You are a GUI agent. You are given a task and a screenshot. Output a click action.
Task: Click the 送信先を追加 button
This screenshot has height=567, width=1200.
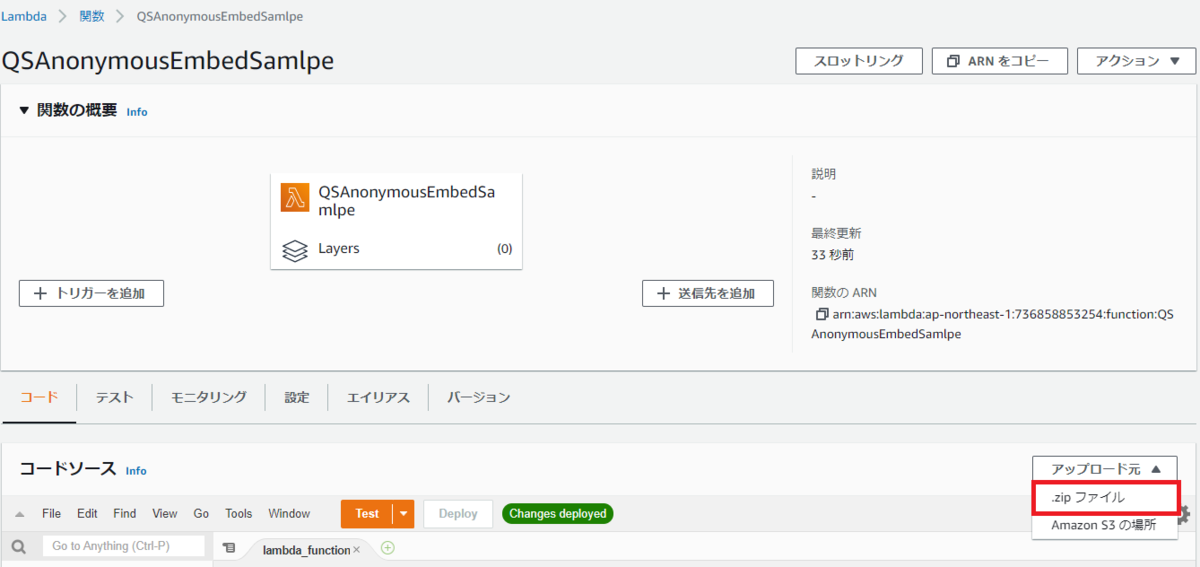pyautogui.click(x=708, y=293)
